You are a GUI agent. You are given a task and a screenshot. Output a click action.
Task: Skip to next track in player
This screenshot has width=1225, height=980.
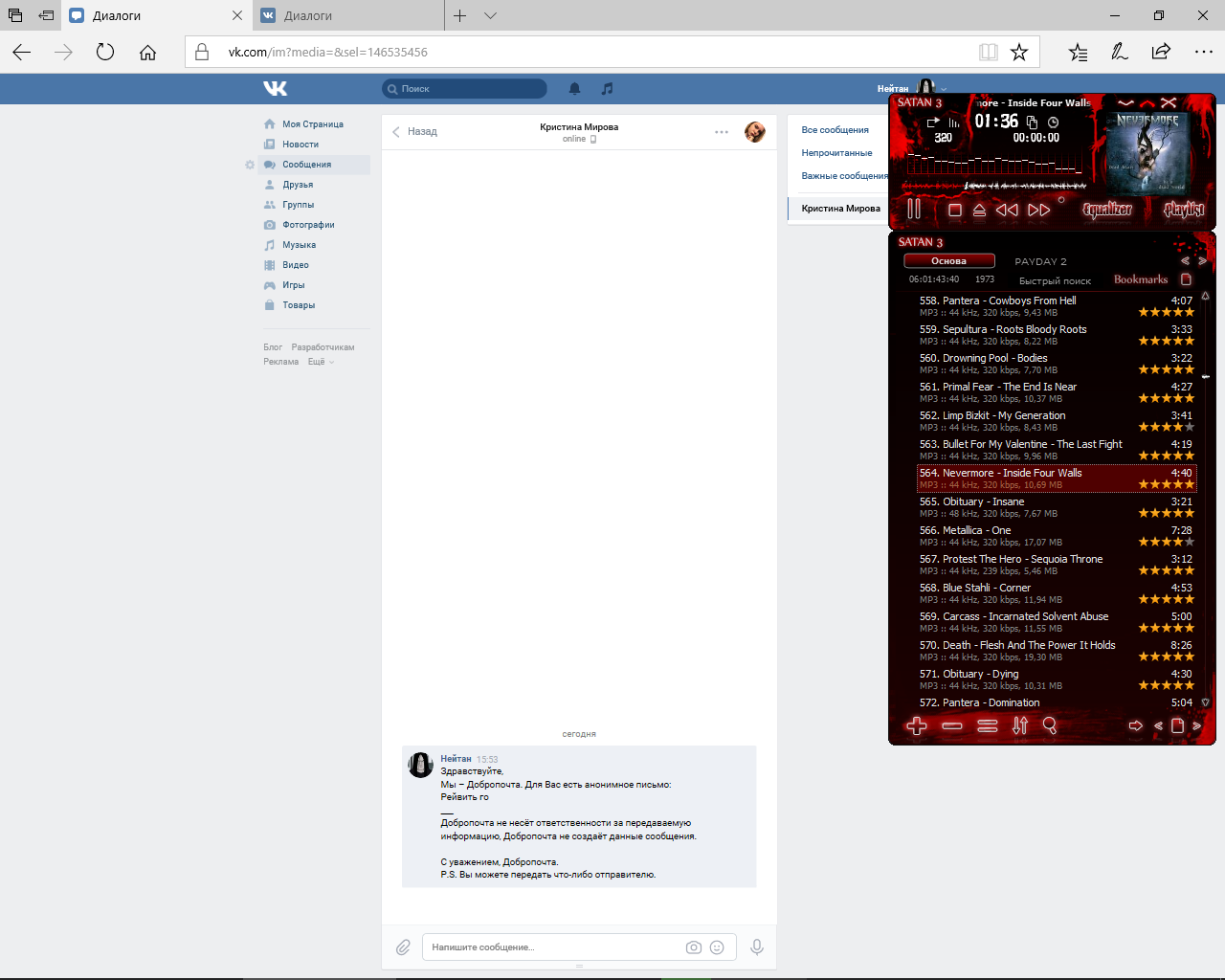pos(1038,210)
